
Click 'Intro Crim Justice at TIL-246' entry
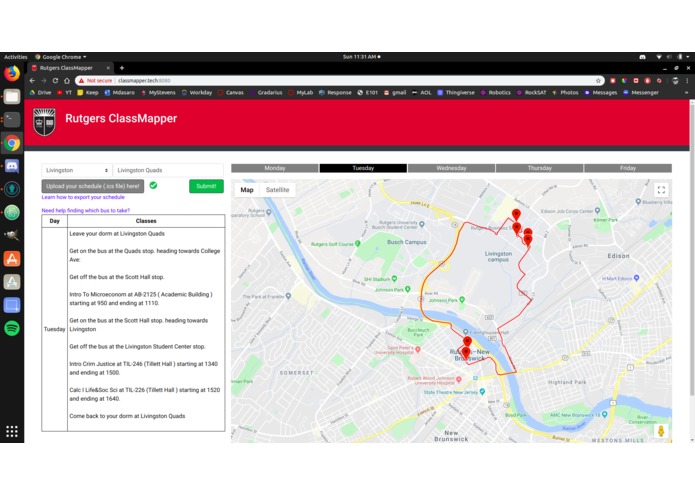[x=144, y=368]
